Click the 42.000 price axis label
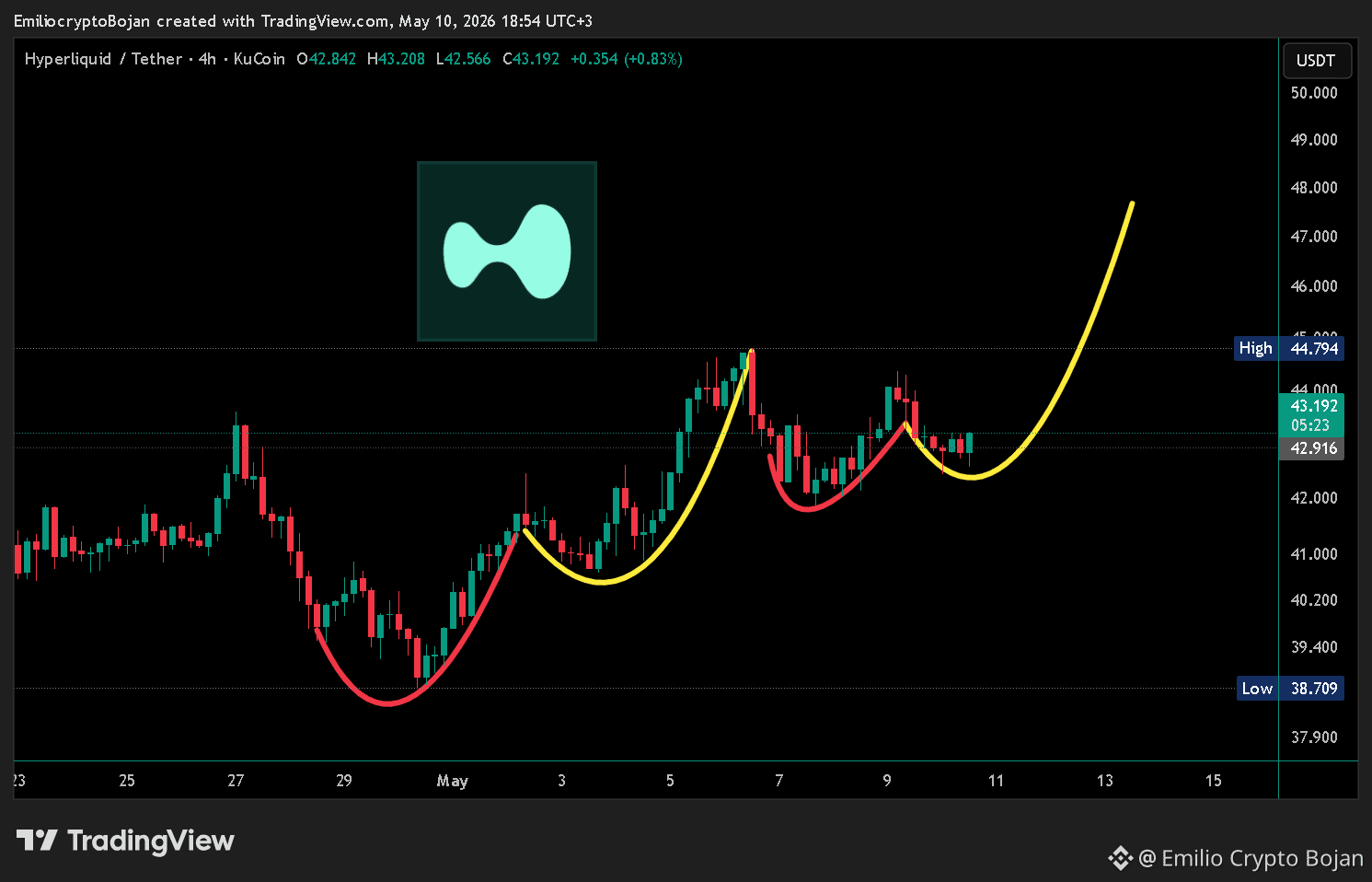 (1314, 498)
